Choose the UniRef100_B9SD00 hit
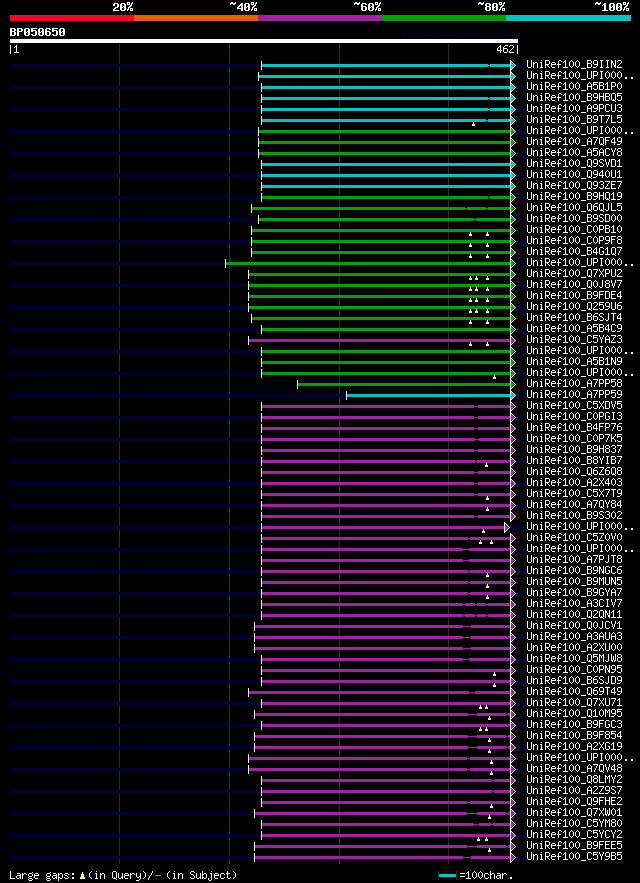The image size is (640, 883). [x=574, y=218]
